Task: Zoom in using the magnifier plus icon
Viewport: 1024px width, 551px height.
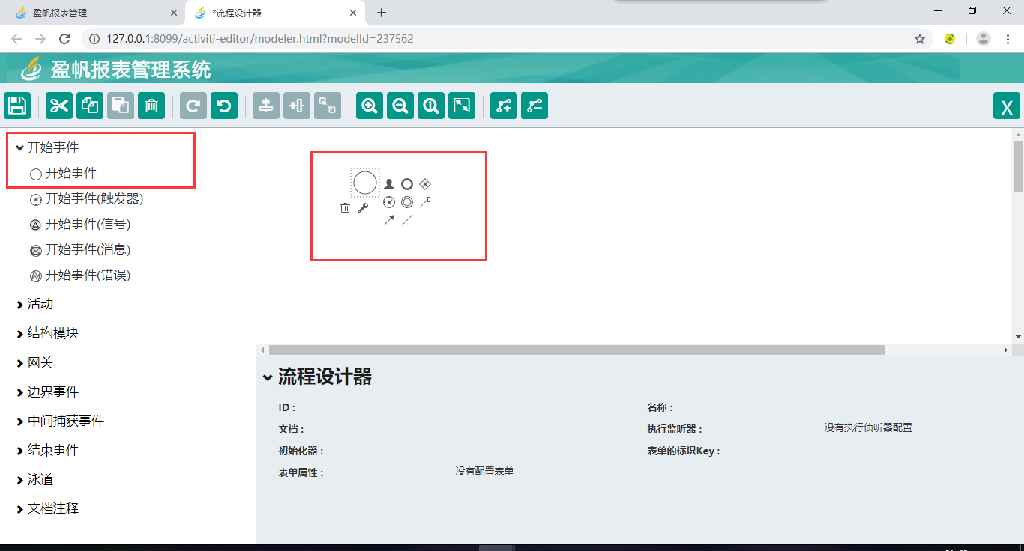Action: point(370,106)
